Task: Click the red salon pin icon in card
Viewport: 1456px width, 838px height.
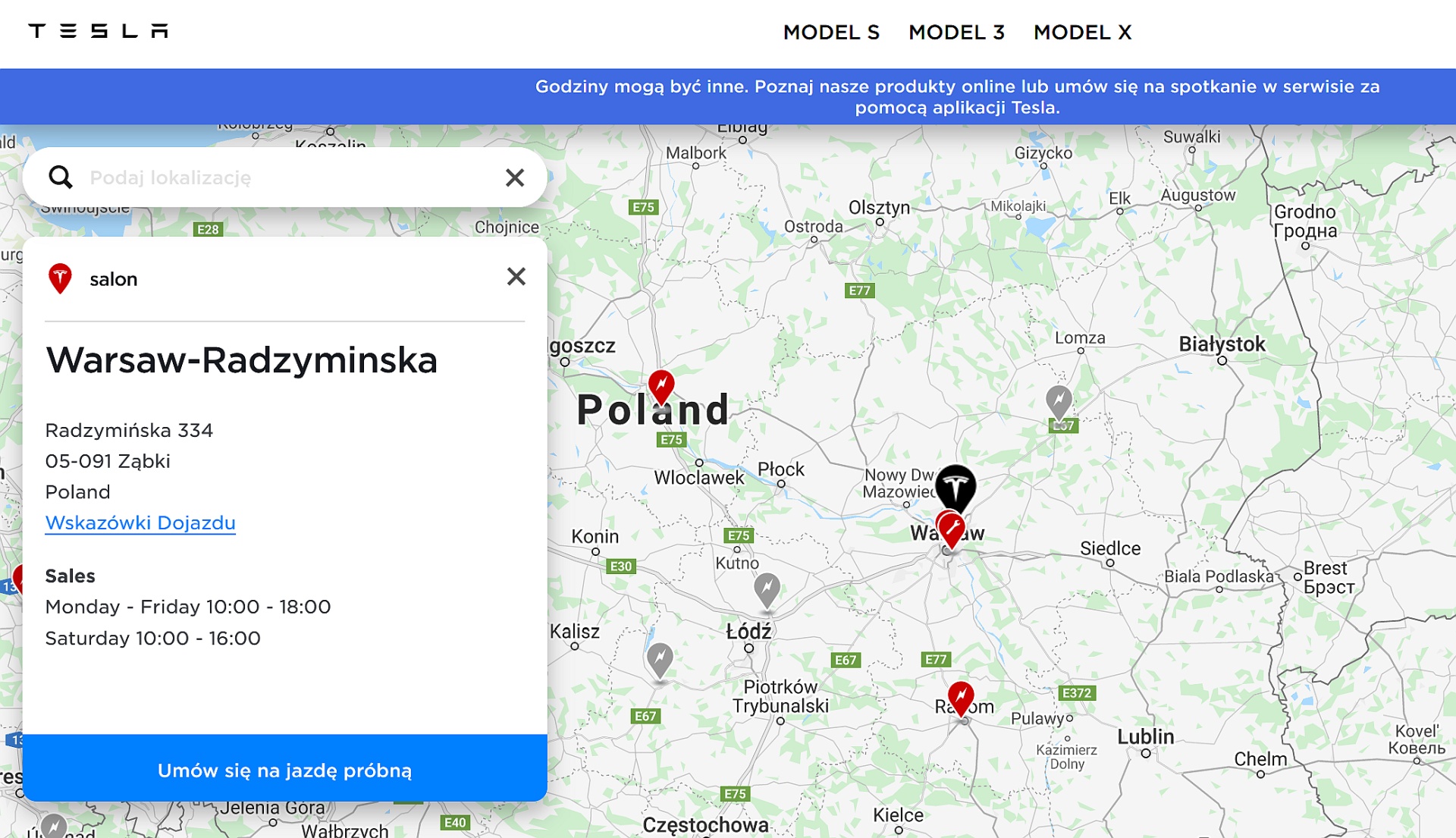Action: (x=60, y=278)
